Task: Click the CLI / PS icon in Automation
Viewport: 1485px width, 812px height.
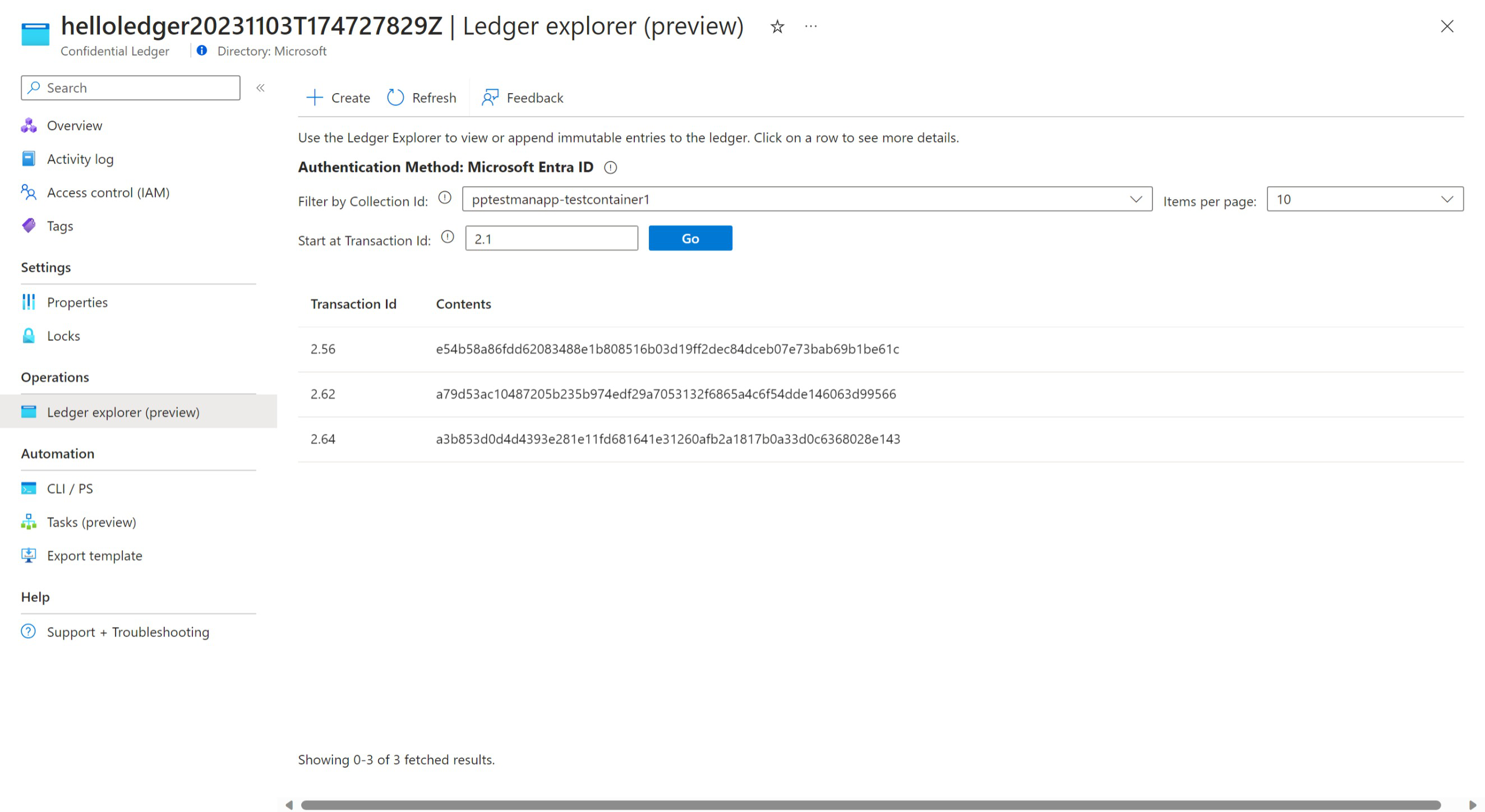Action: pos(28,488)
